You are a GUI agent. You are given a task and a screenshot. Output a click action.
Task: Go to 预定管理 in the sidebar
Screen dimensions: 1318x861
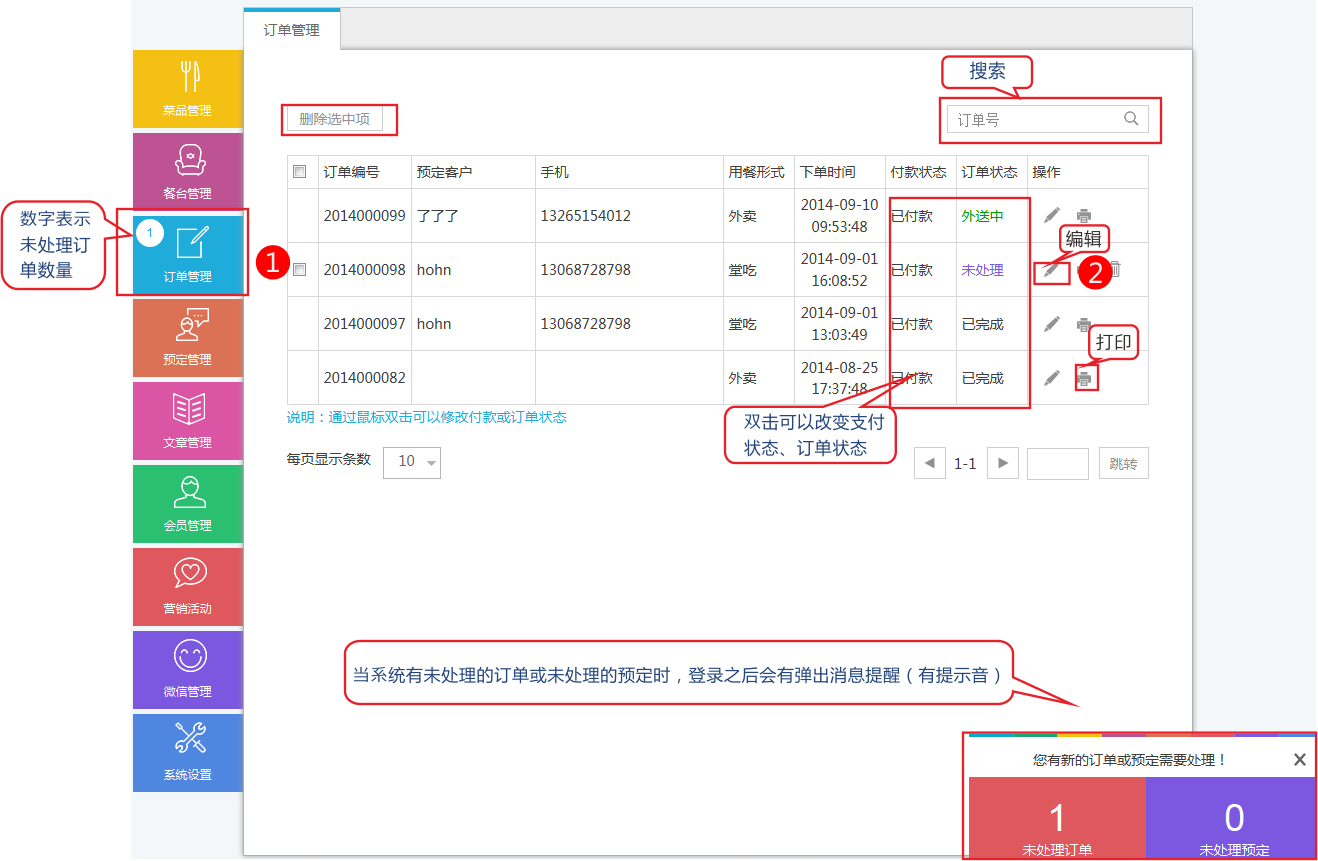click(187, 337)
